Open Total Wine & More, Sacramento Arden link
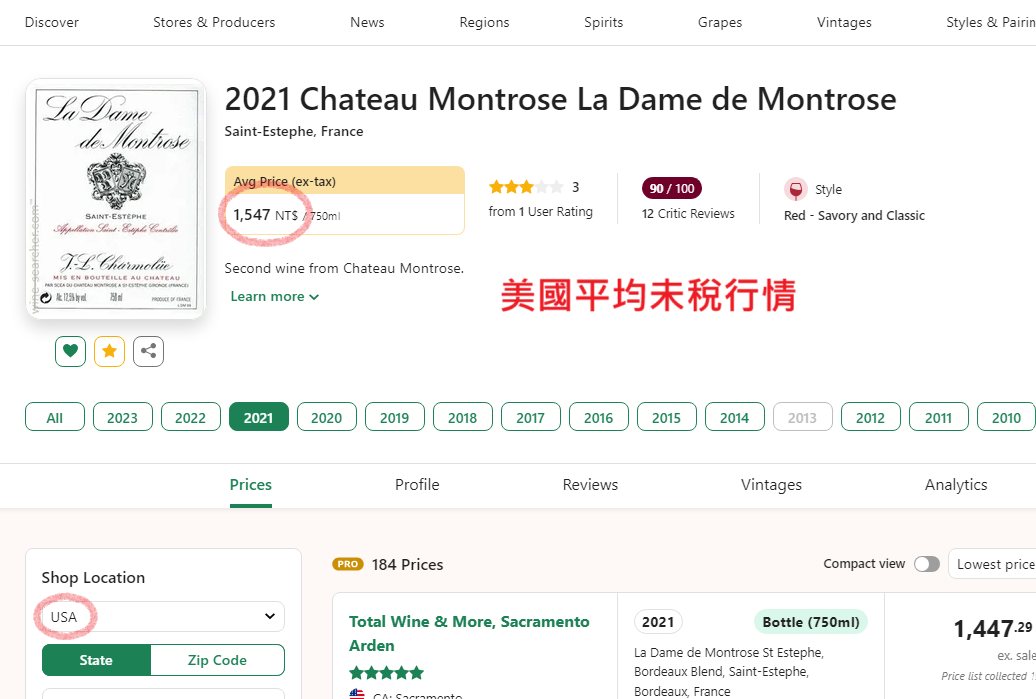1036x699 pixels. pyautogui.click(x=469, y=634)
